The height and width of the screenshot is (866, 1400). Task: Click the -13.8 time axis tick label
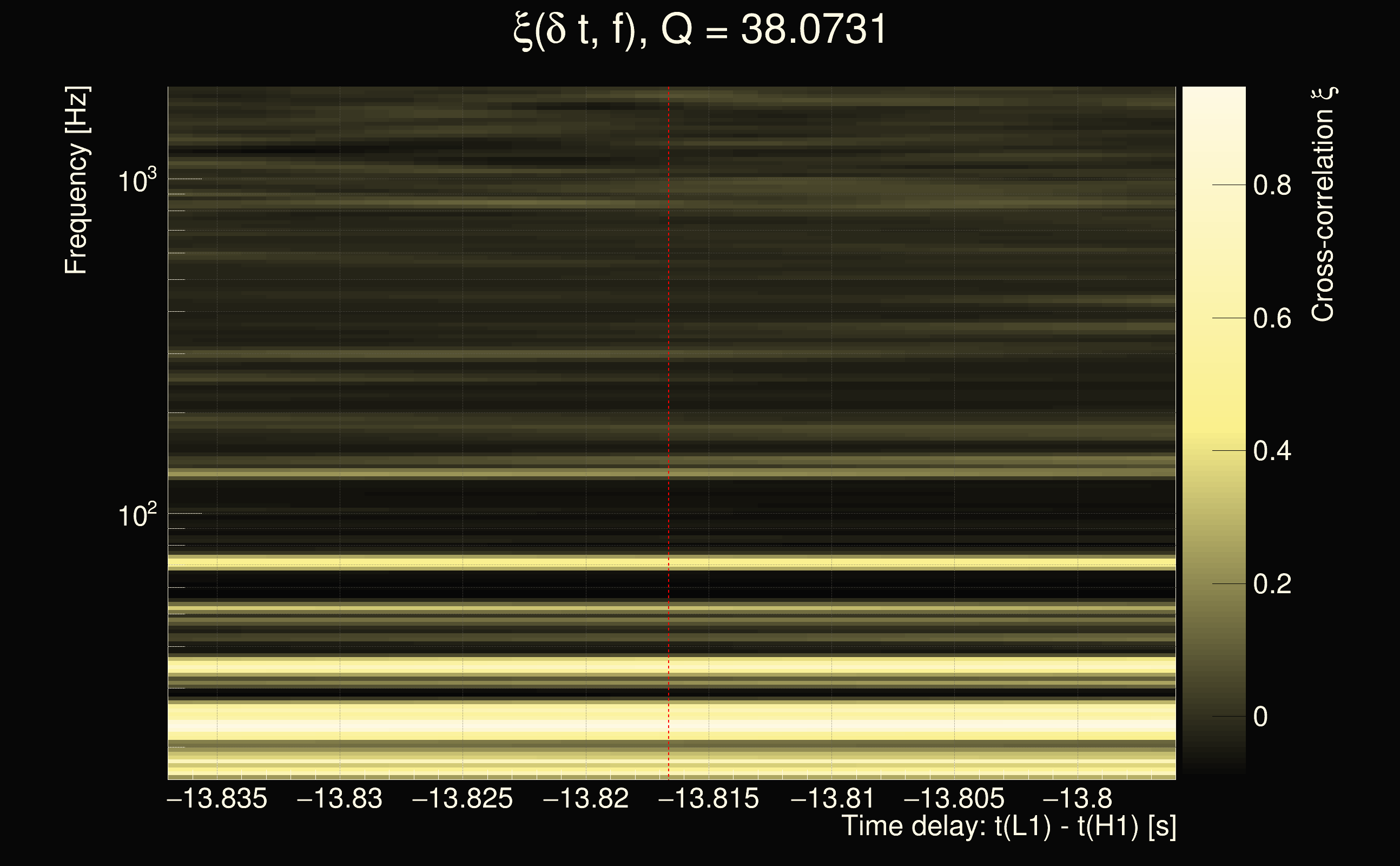tap(1077, 798)
